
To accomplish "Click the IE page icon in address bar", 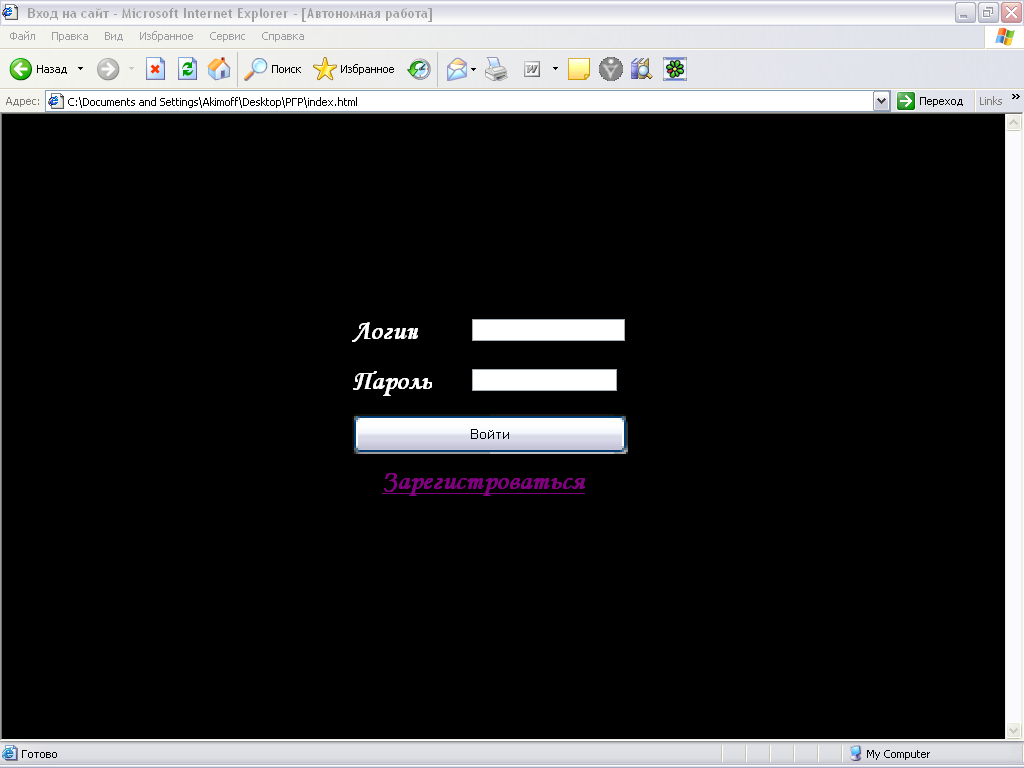I will pyautogui.click(x=56, y=101).
